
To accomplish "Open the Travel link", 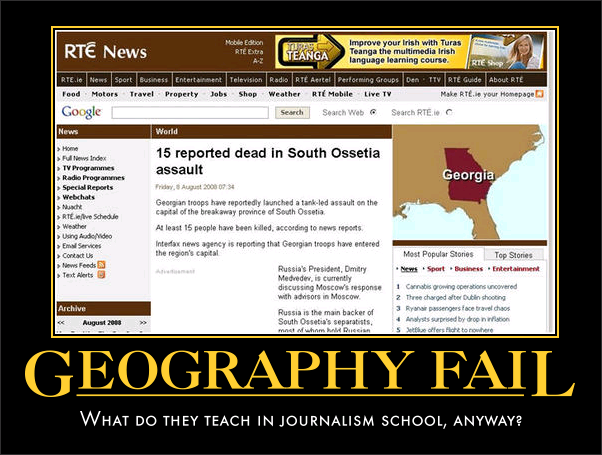I will pyautogui.click(x=142, y=94).
